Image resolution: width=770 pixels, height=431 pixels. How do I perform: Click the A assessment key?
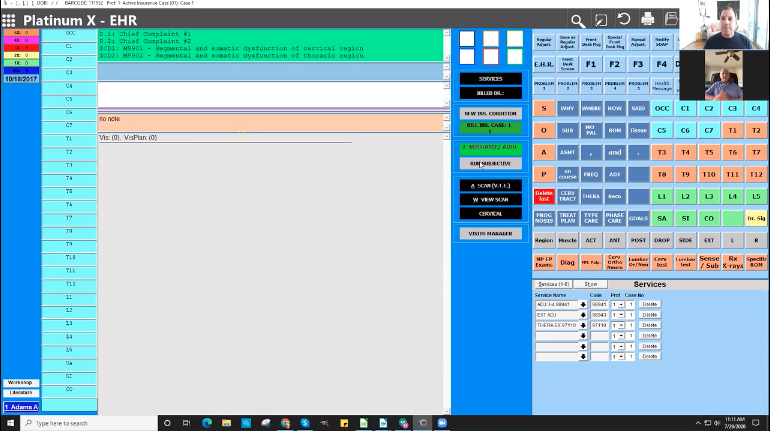click(x=544, y=152)
